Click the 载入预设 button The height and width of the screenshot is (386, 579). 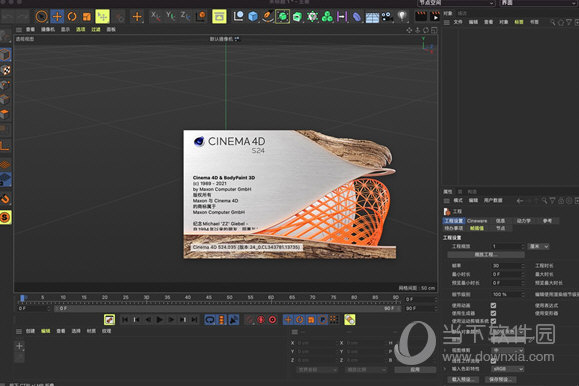point(464,380)
